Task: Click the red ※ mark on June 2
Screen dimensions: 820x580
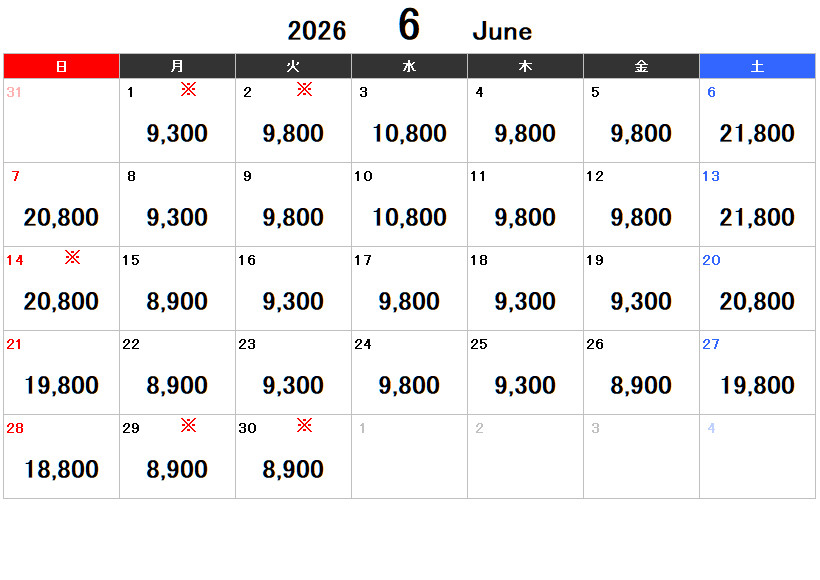Action: (x=305, y=89)
